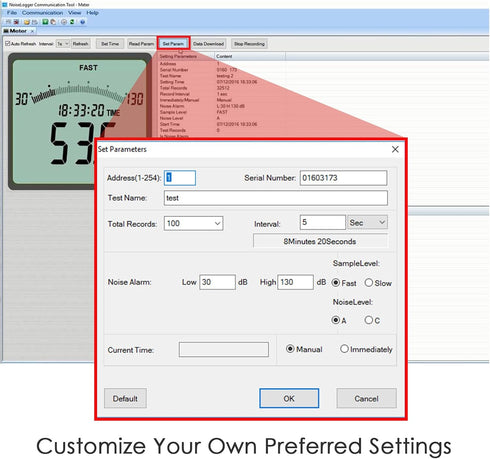This screenshot has height=459, width=490.
Task: Click the round clock toolbar icon
Action: (64, 22)
